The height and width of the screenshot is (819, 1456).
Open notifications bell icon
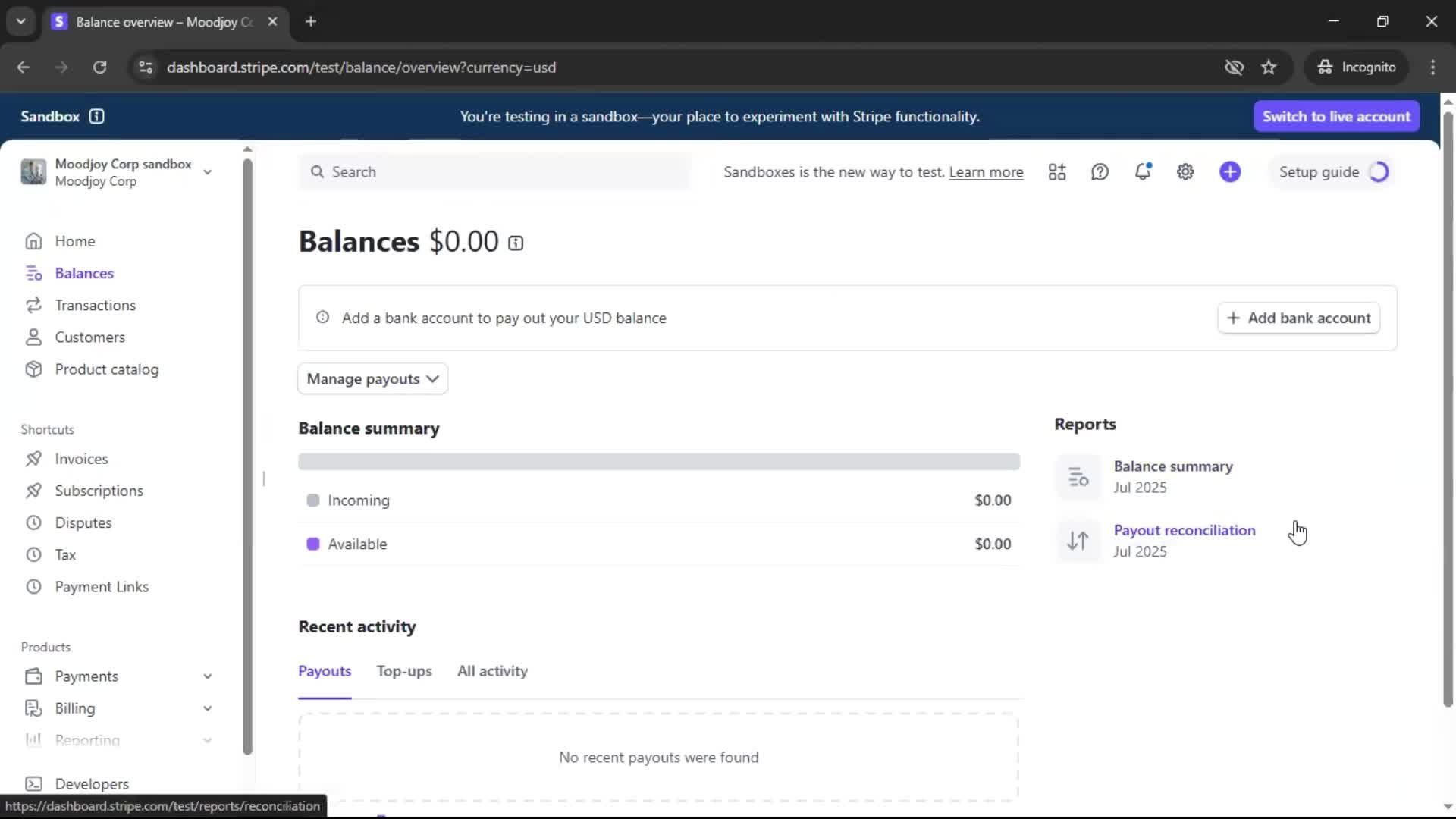pyautogui.click(x=1142, y=172)
